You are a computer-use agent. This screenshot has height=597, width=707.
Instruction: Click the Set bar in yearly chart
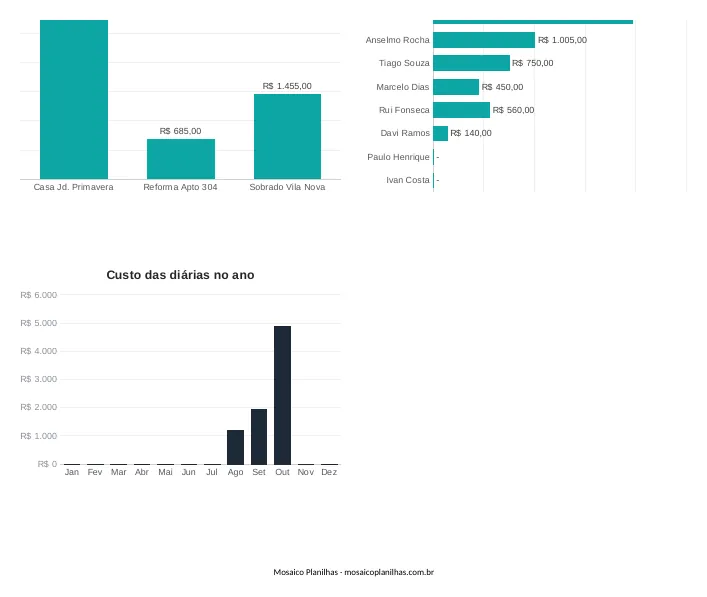[x=259, y=436]
